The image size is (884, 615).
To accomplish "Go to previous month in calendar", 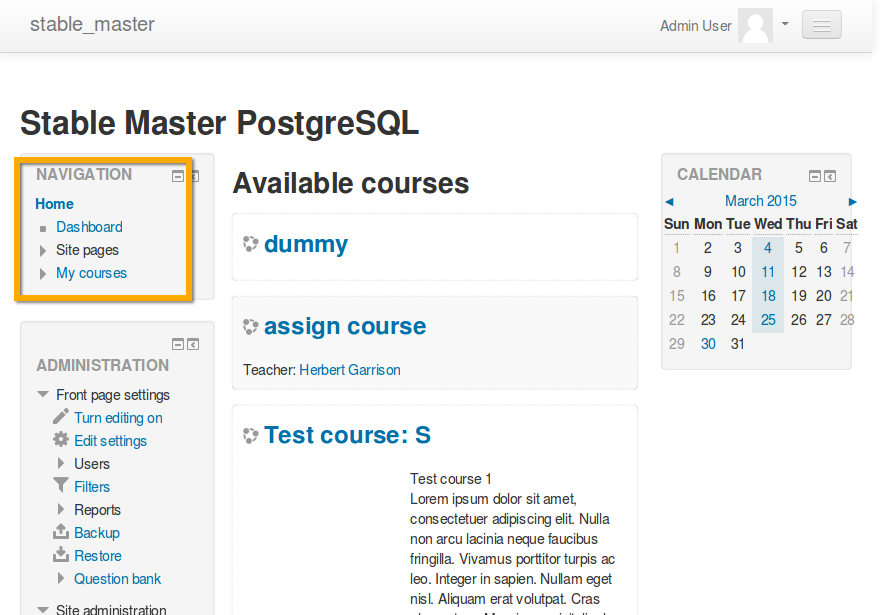I will click(x=669, y=202).
